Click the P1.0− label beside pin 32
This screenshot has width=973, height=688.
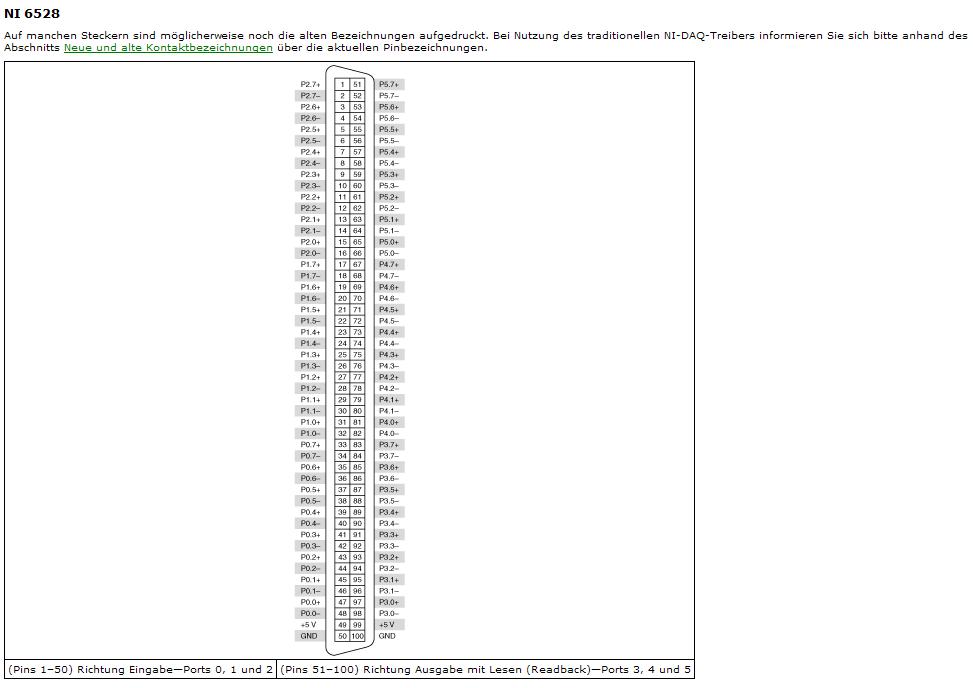[310, 434]
